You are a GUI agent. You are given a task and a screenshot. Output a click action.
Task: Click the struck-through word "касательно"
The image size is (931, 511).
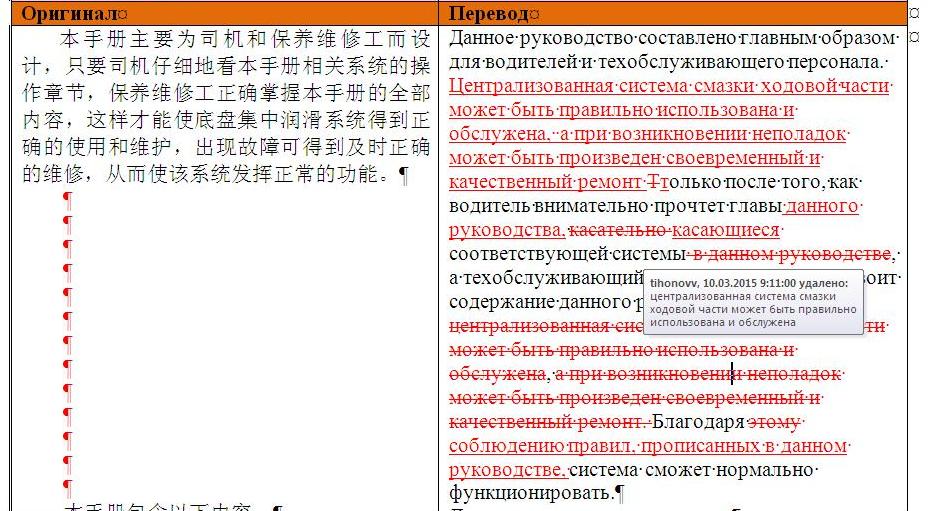tap(618, 230)
